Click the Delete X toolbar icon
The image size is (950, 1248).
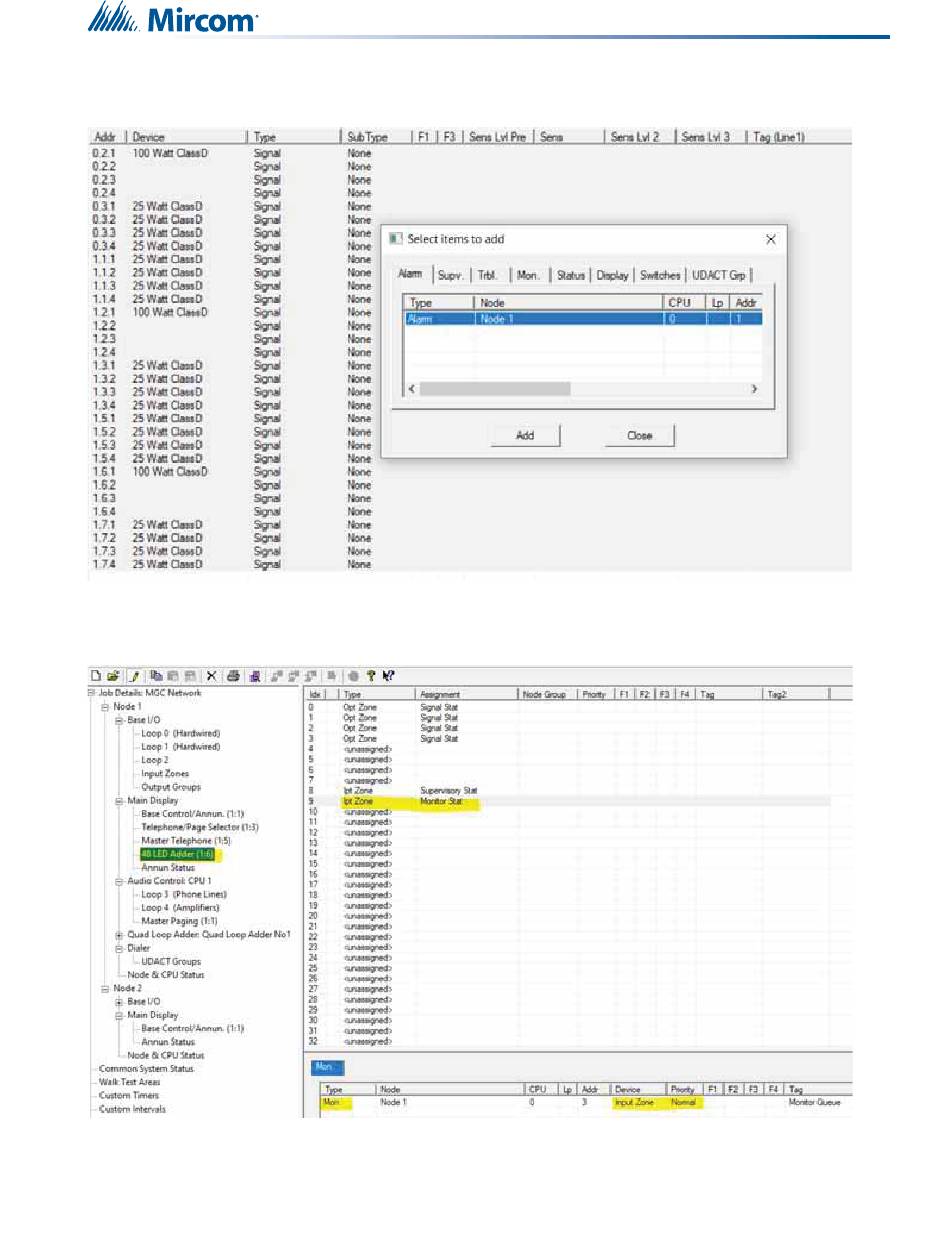[x=212, y=675]
